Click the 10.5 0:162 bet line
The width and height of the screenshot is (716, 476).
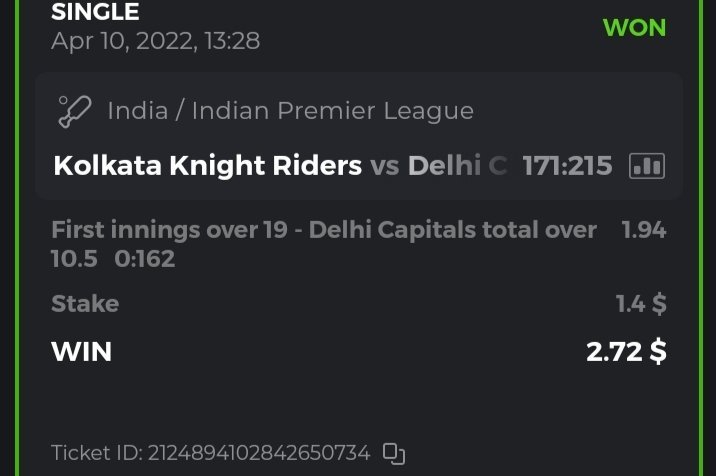tap(113, 259)
